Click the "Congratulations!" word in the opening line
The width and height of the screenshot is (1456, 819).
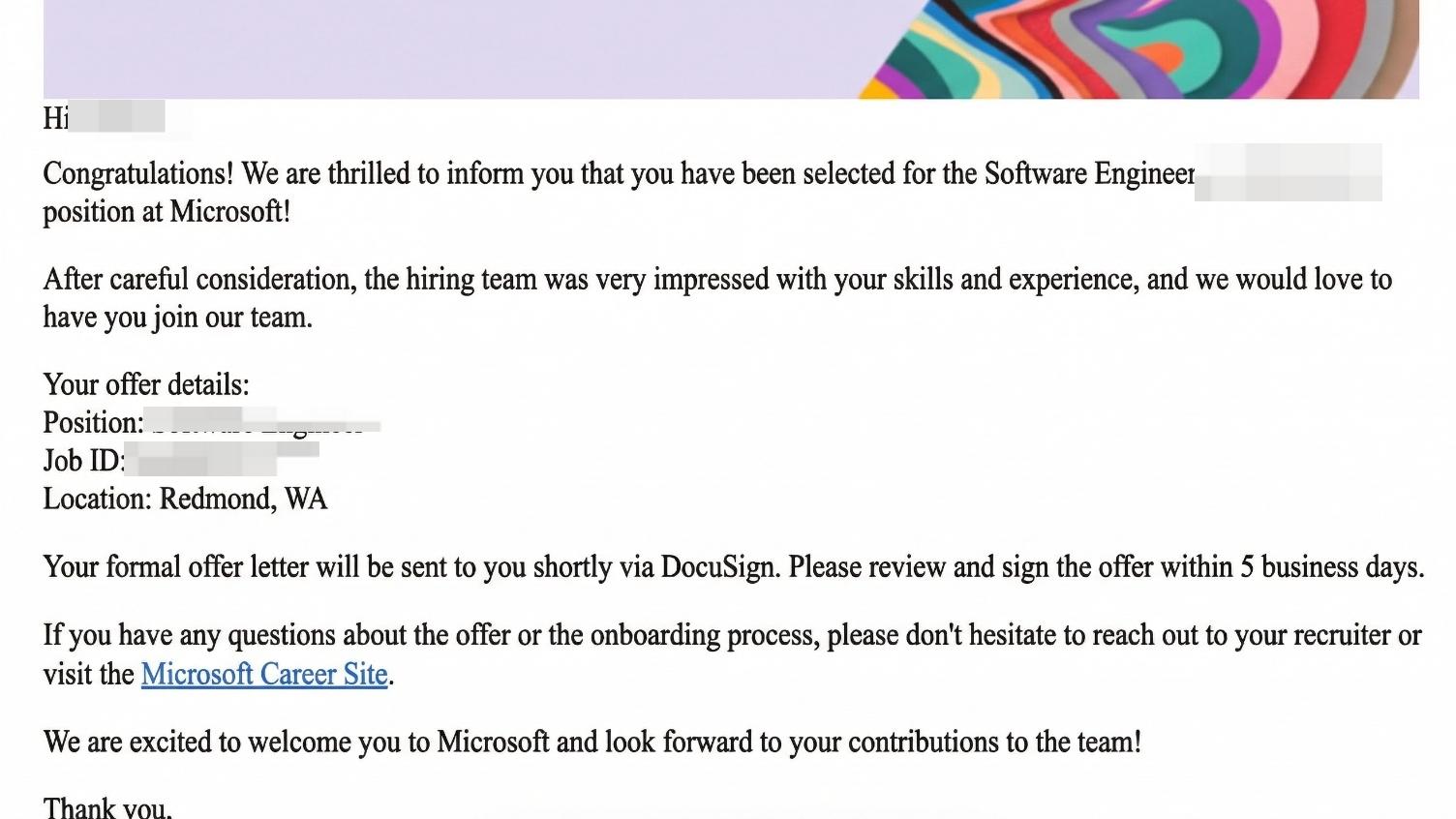point(137,174)
